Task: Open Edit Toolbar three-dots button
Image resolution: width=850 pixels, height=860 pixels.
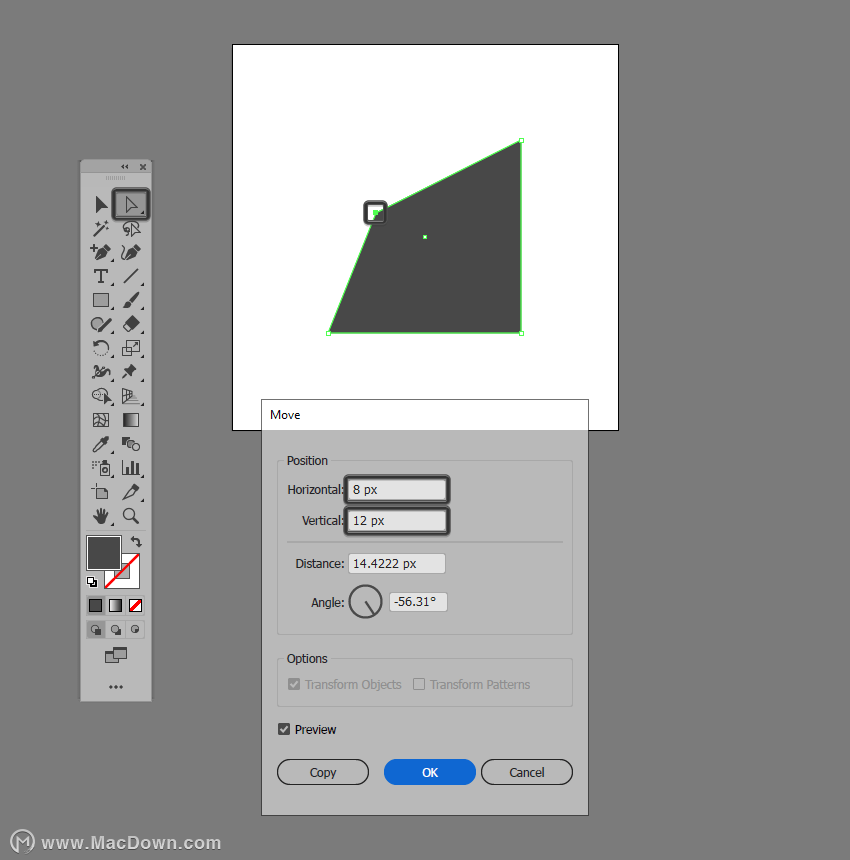Action: 116,687
